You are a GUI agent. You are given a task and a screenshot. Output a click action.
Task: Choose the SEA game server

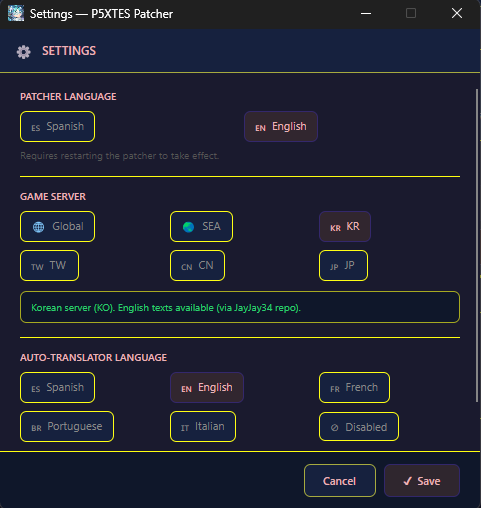pos(201,226)
